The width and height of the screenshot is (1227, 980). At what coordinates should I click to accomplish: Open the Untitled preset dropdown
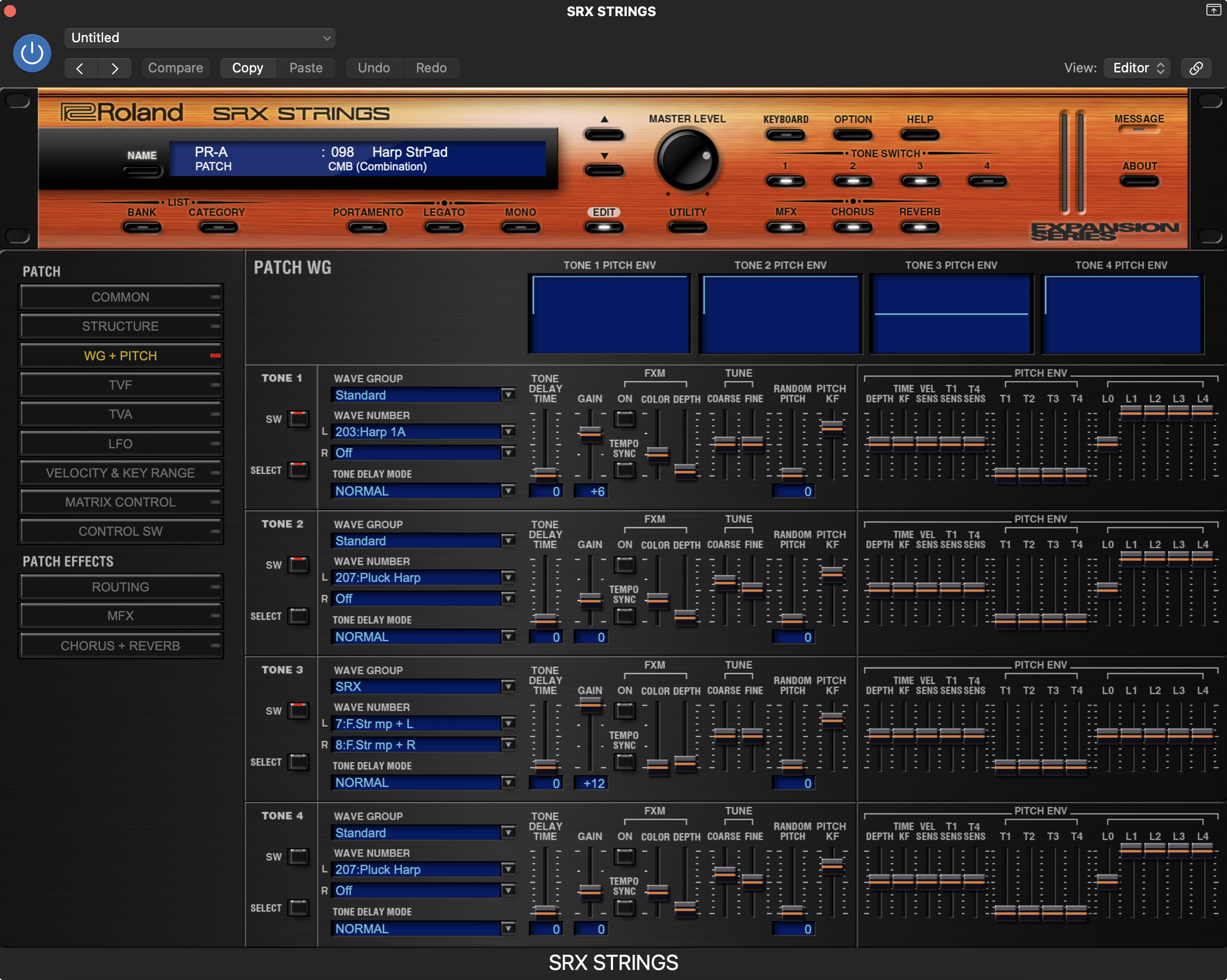[x=200, y=38]
